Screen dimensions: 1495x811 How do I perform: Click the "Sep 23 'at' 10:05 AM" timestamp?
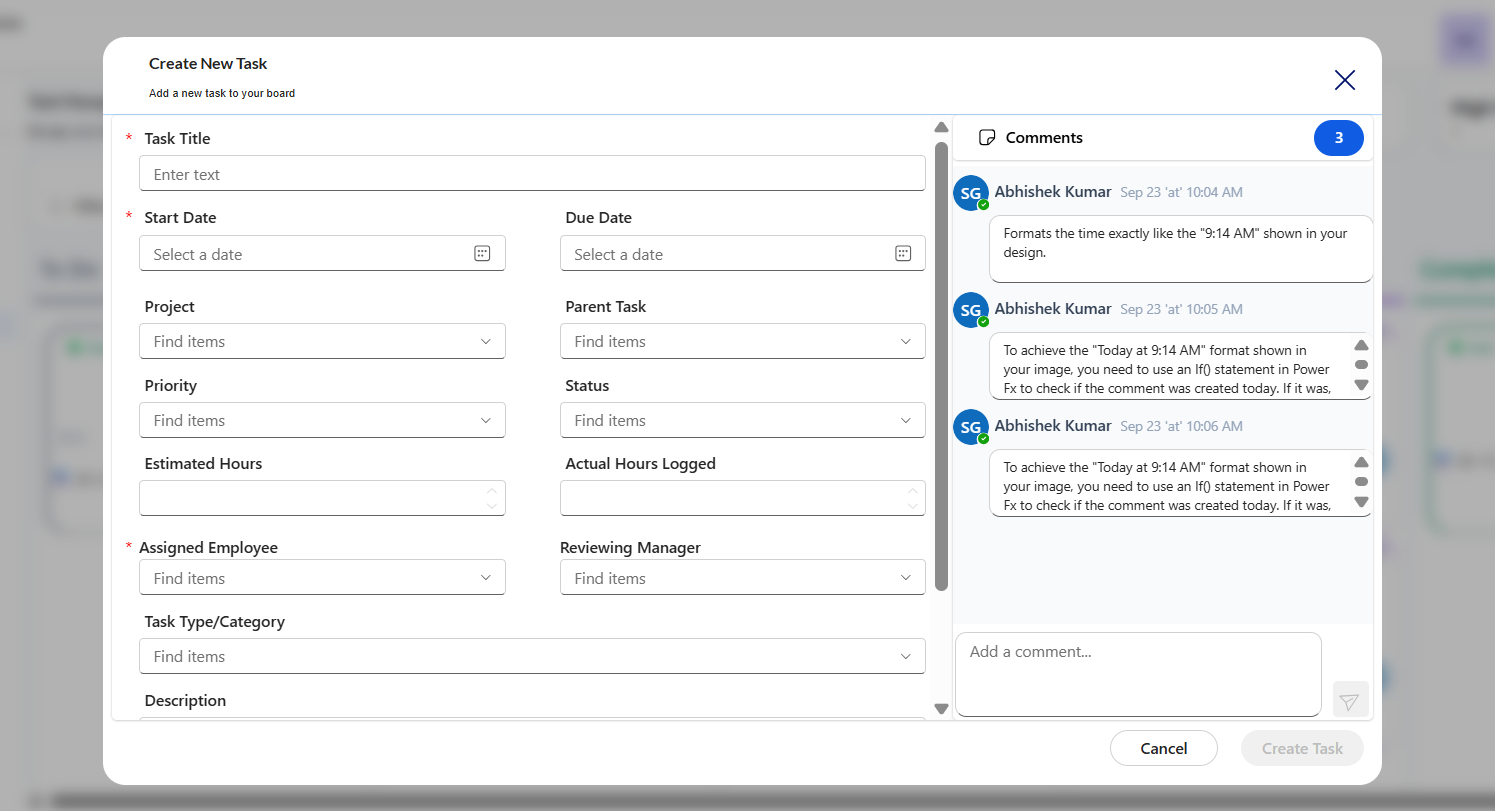tap(1181, 309)
